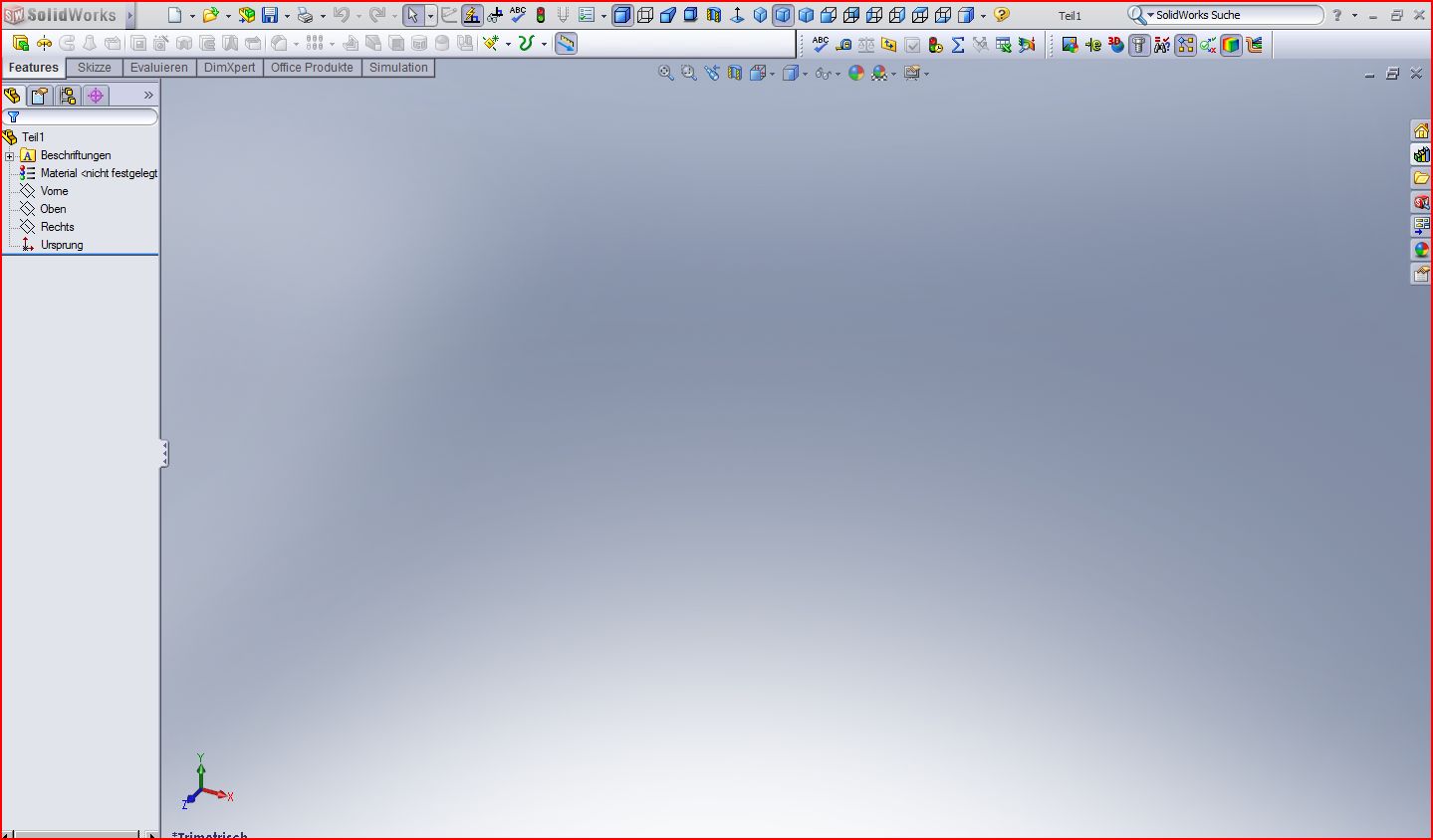Run ABC spell checker in top toolbar
Viewport: 1433px width, 840px height.
pos(518,15)
